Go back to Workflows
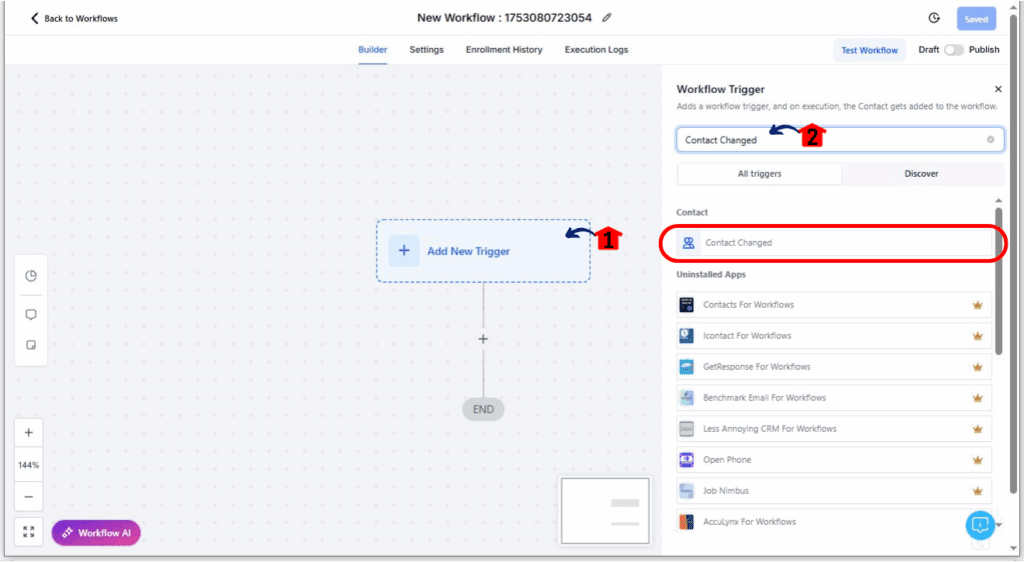1024x562 pixels. coord(74,18)
